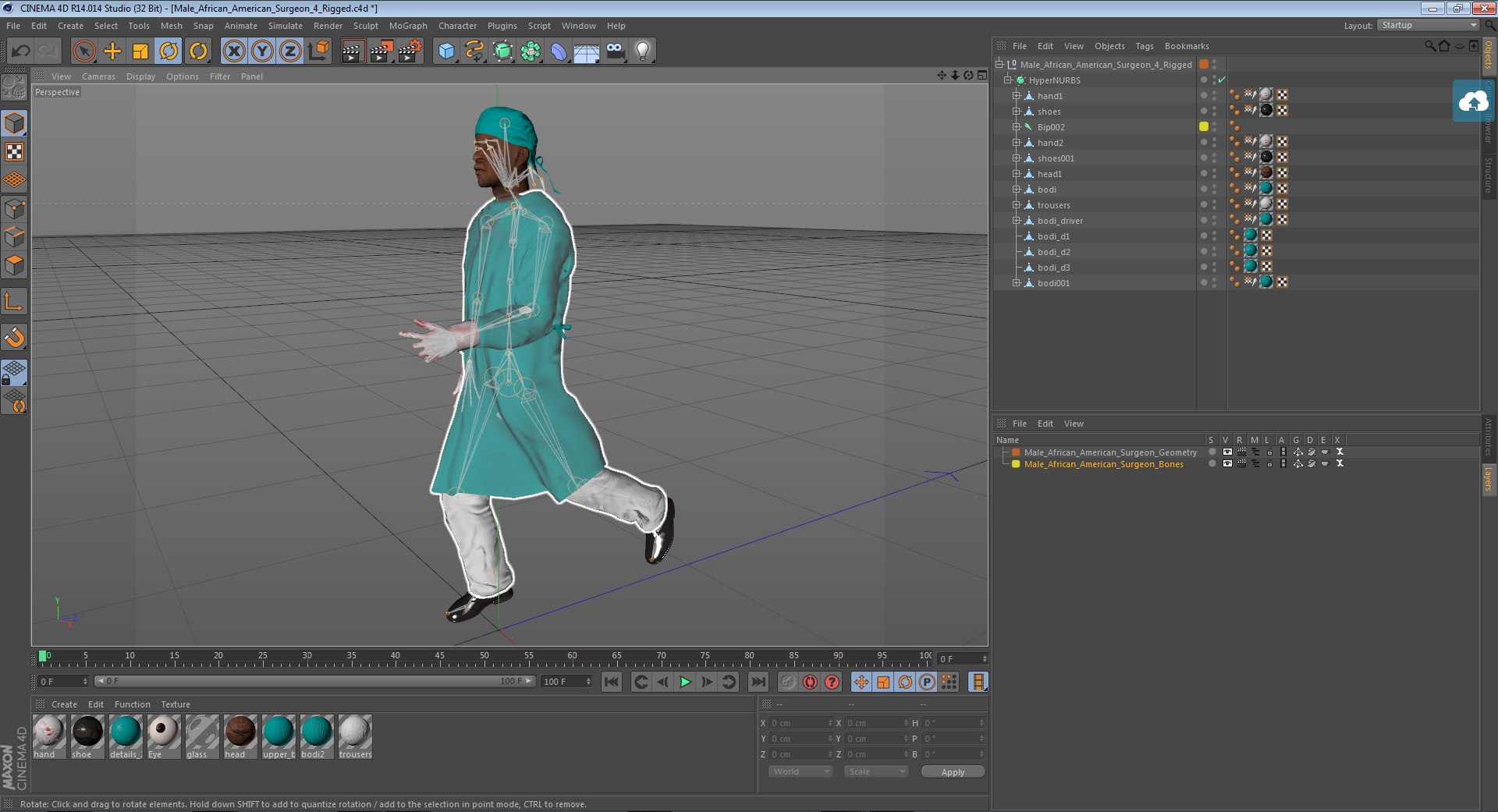This screenshot has width=1498, height=812.
Task: Activate the Move tool
Action: click(112, 51)
